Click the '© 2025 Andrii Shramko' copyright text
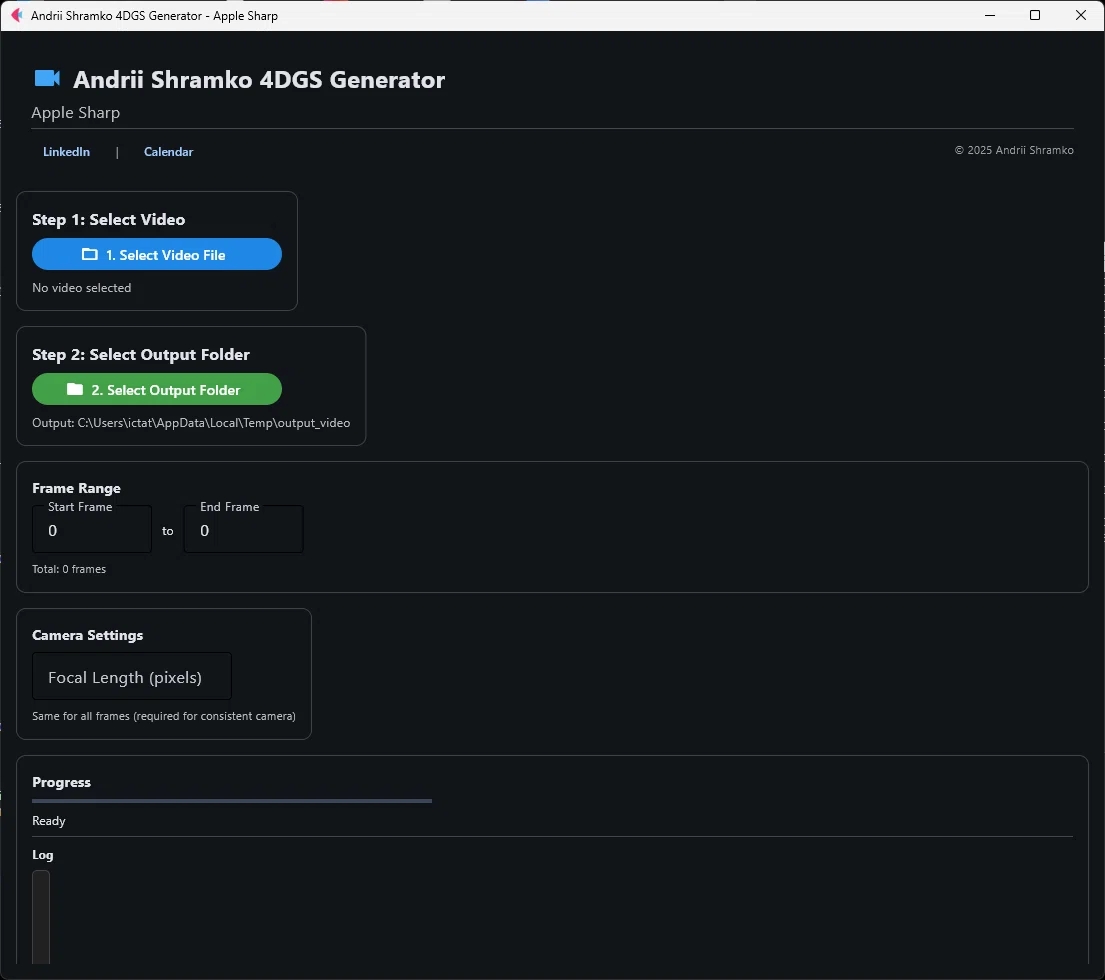The height and width of the screenshot is (980, 1105). [x=1014, y=150]
